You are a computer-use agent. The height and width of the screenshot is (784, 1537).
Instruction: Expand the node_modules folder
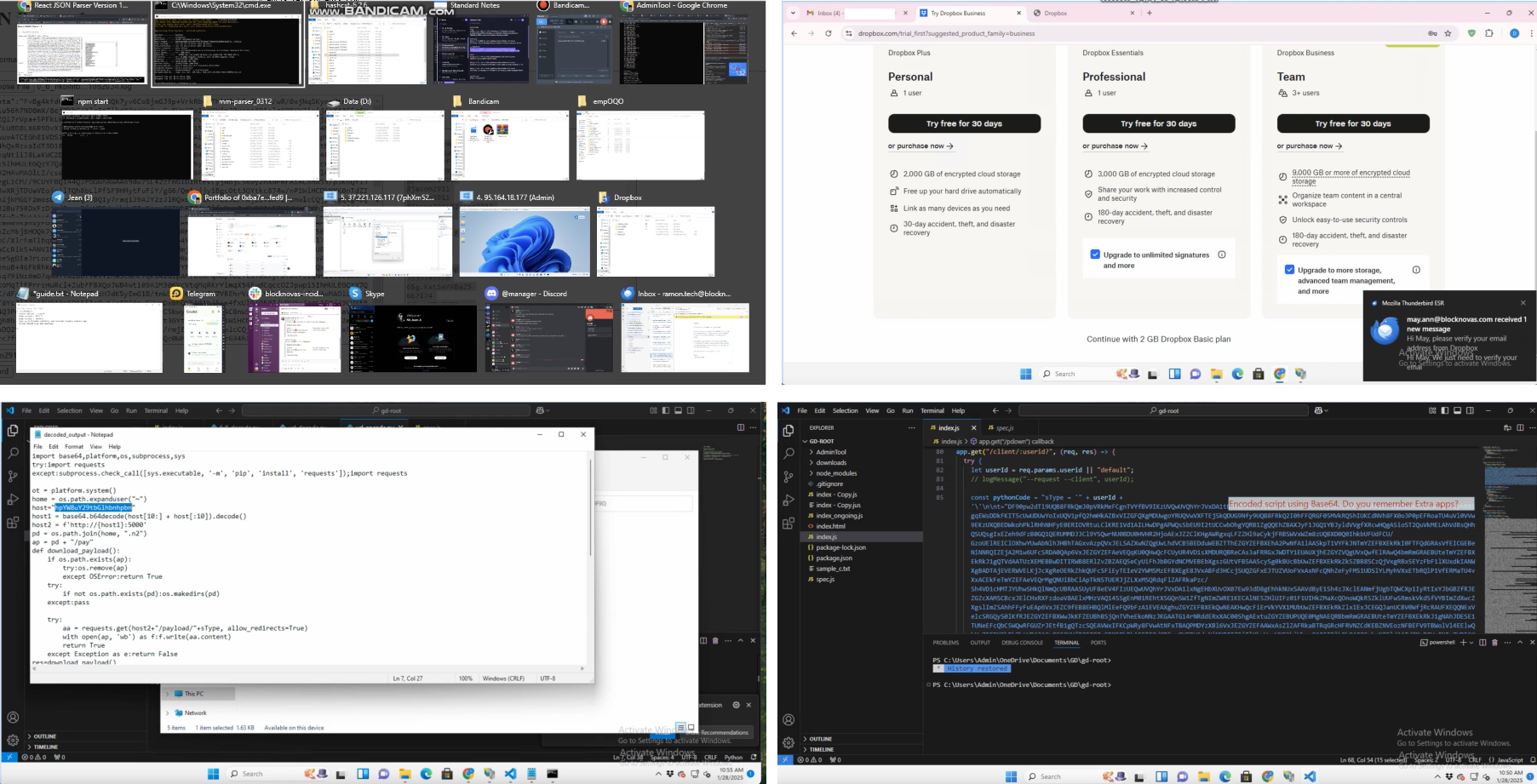click(x=835, y=473)
